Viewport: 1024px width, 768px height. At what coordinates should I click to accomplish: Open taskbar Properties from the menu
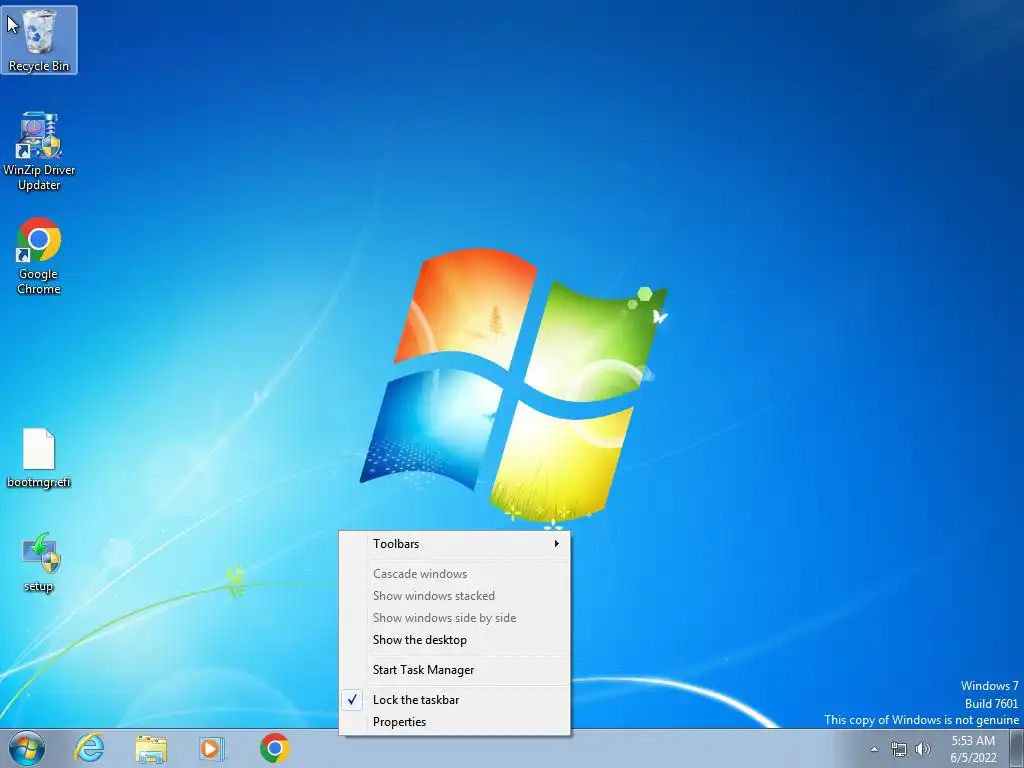(455, 722)
